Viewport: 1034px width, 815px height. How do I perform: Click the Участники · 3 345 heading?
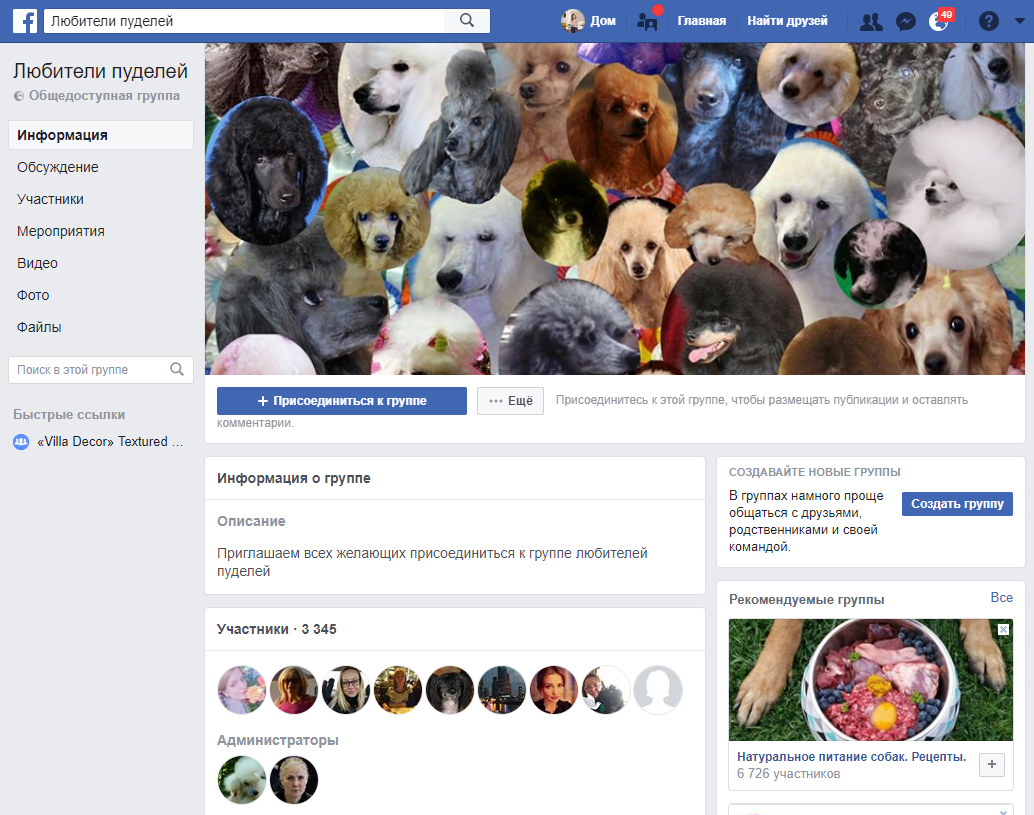(x=276, y=629)
